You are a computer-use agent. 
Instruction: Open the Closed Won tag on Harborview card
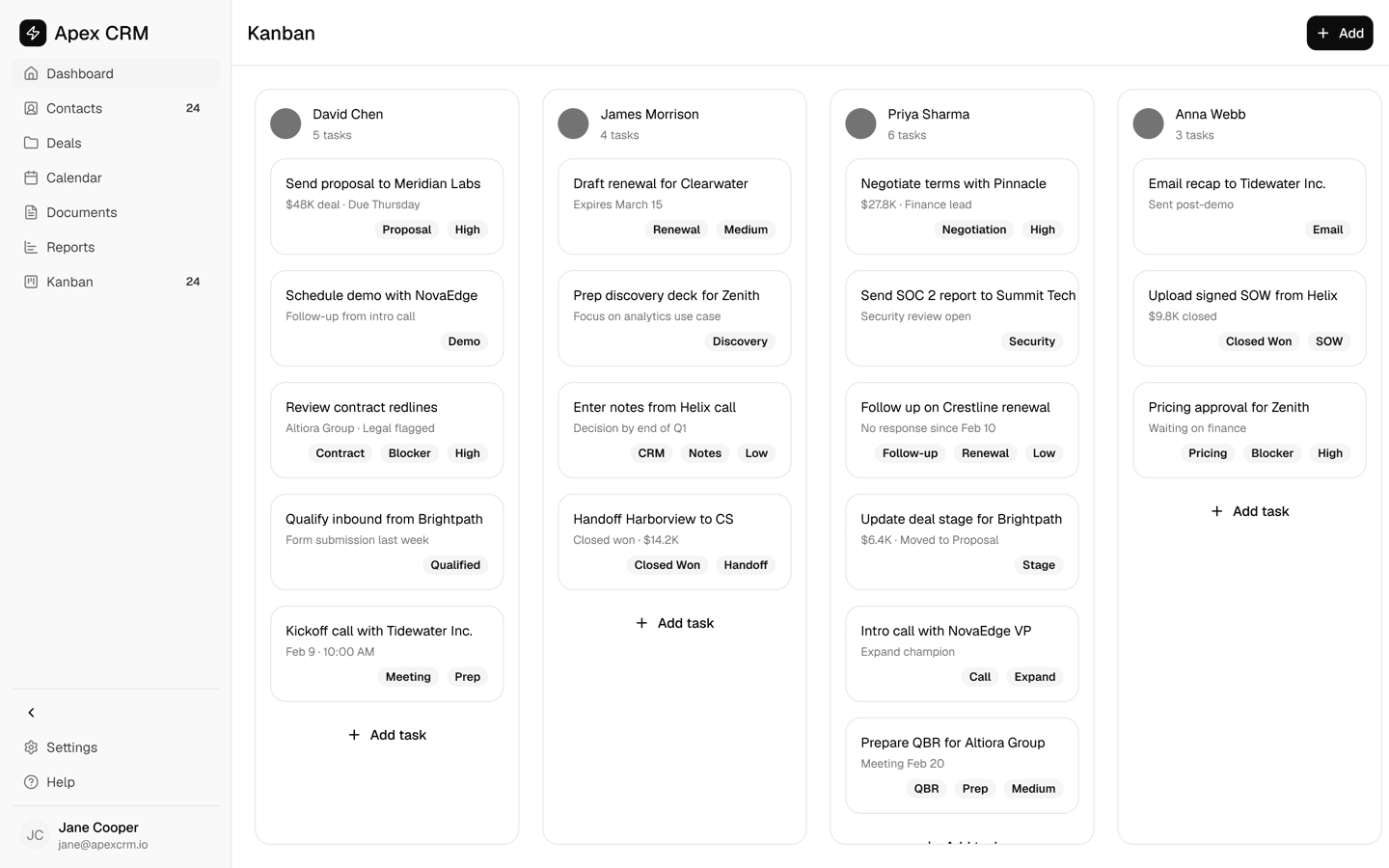[x=667, y=565]
